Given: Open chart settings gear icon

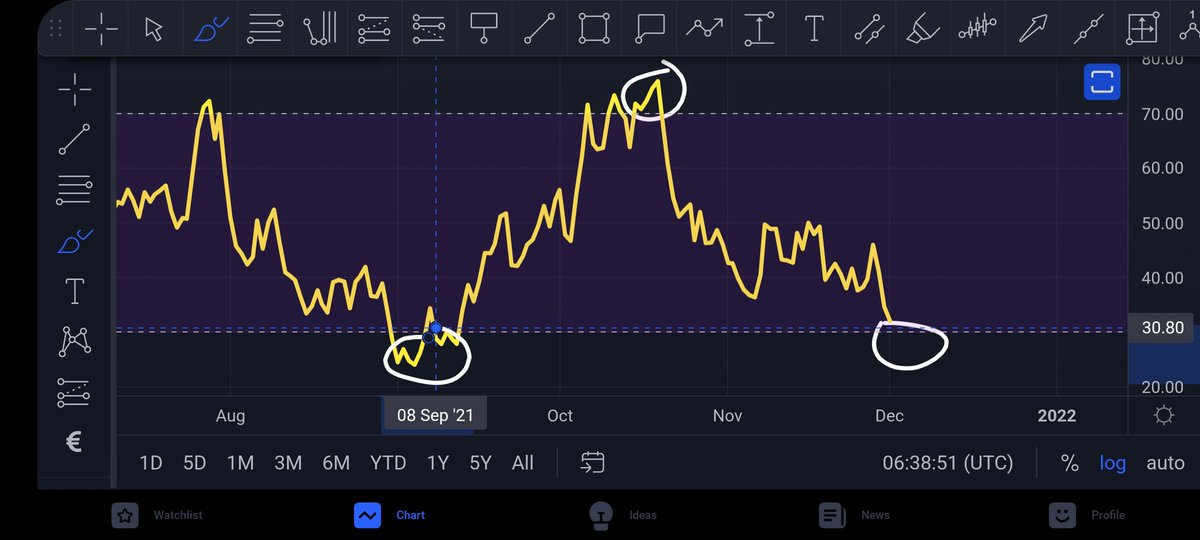Looking at the screenshot, I should click(1164, 415).
